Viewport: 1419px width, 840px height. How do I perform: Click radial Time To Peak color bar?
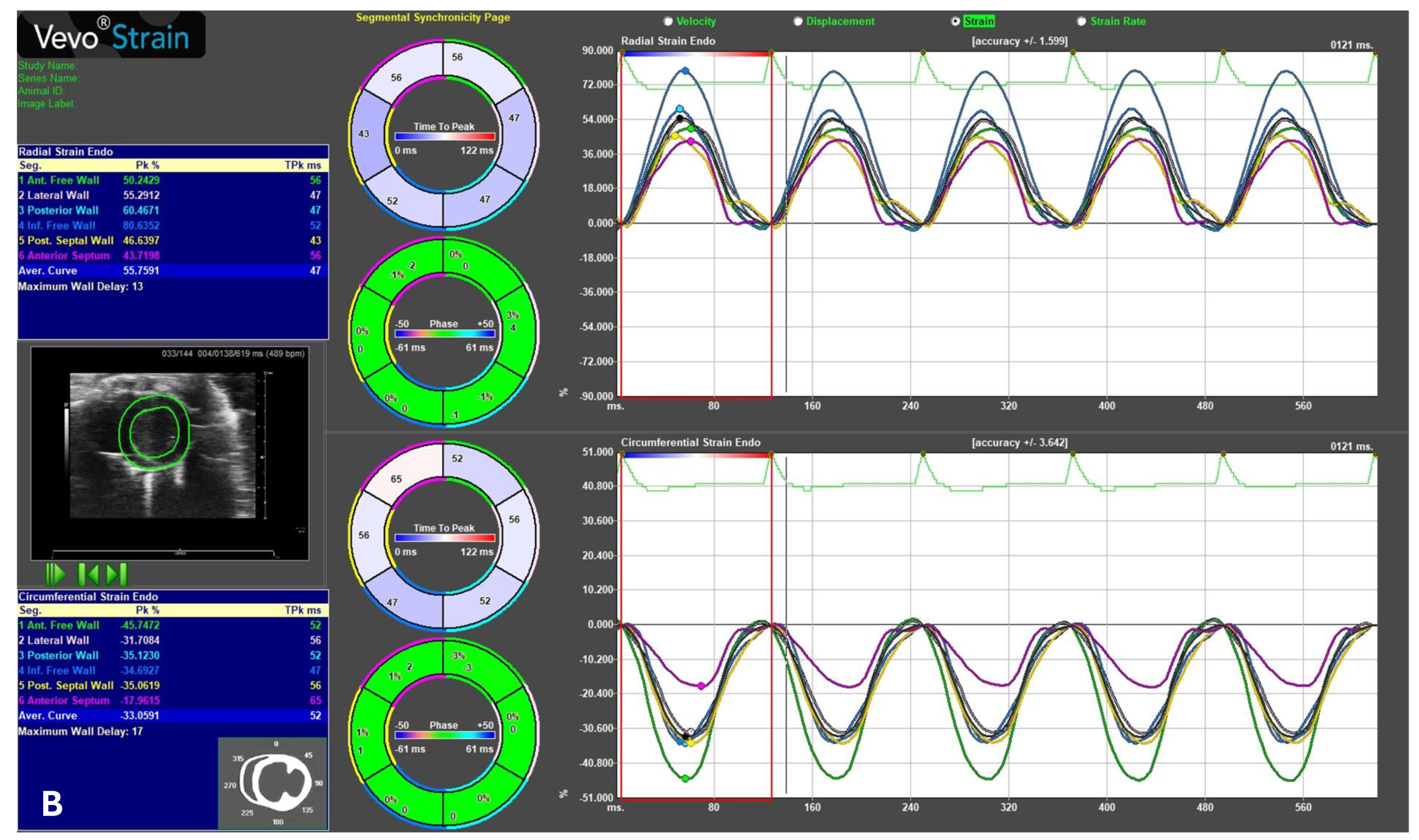(x=444, y=136)
